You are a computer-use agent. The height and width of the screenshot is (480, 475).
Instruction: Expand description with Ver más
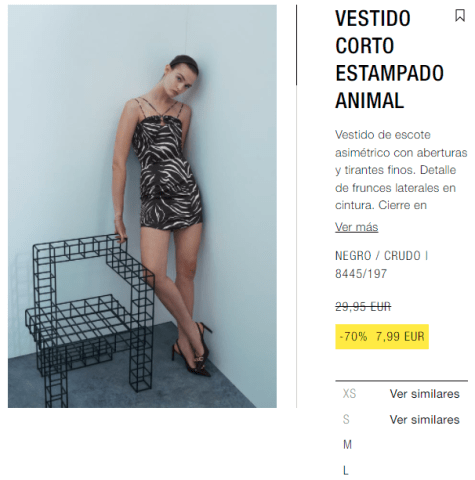tap(356, 227)
